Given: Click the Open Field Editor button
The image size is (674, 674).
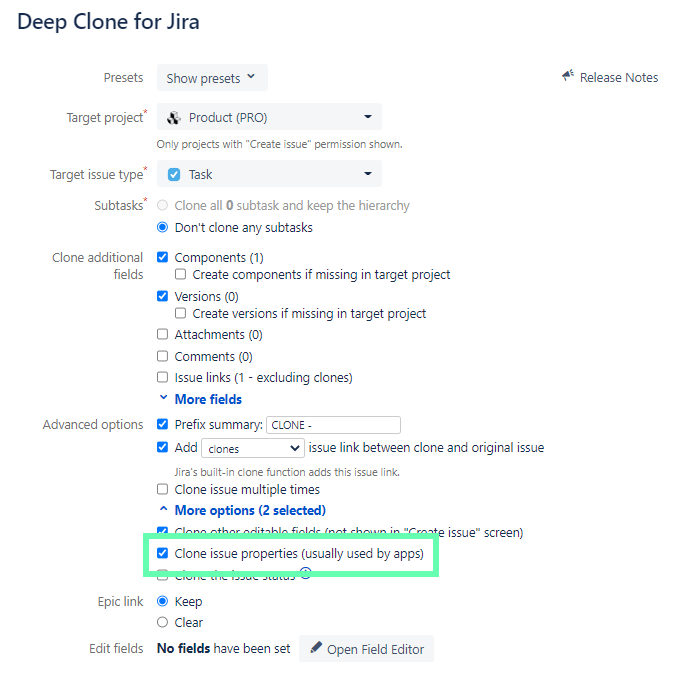Looking at the screenshot, I should point(366,648).
